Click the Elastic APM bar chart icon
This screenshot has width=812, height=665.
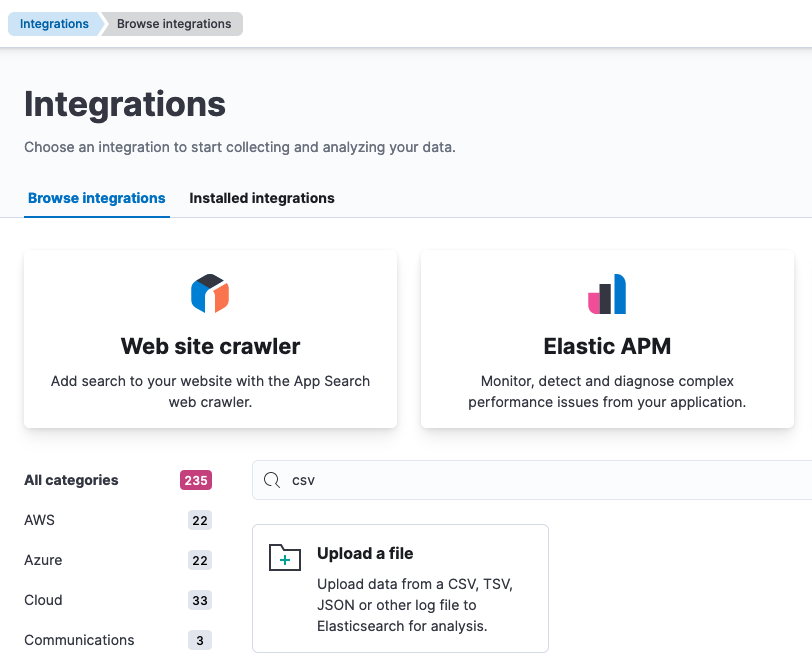[607, 294]
